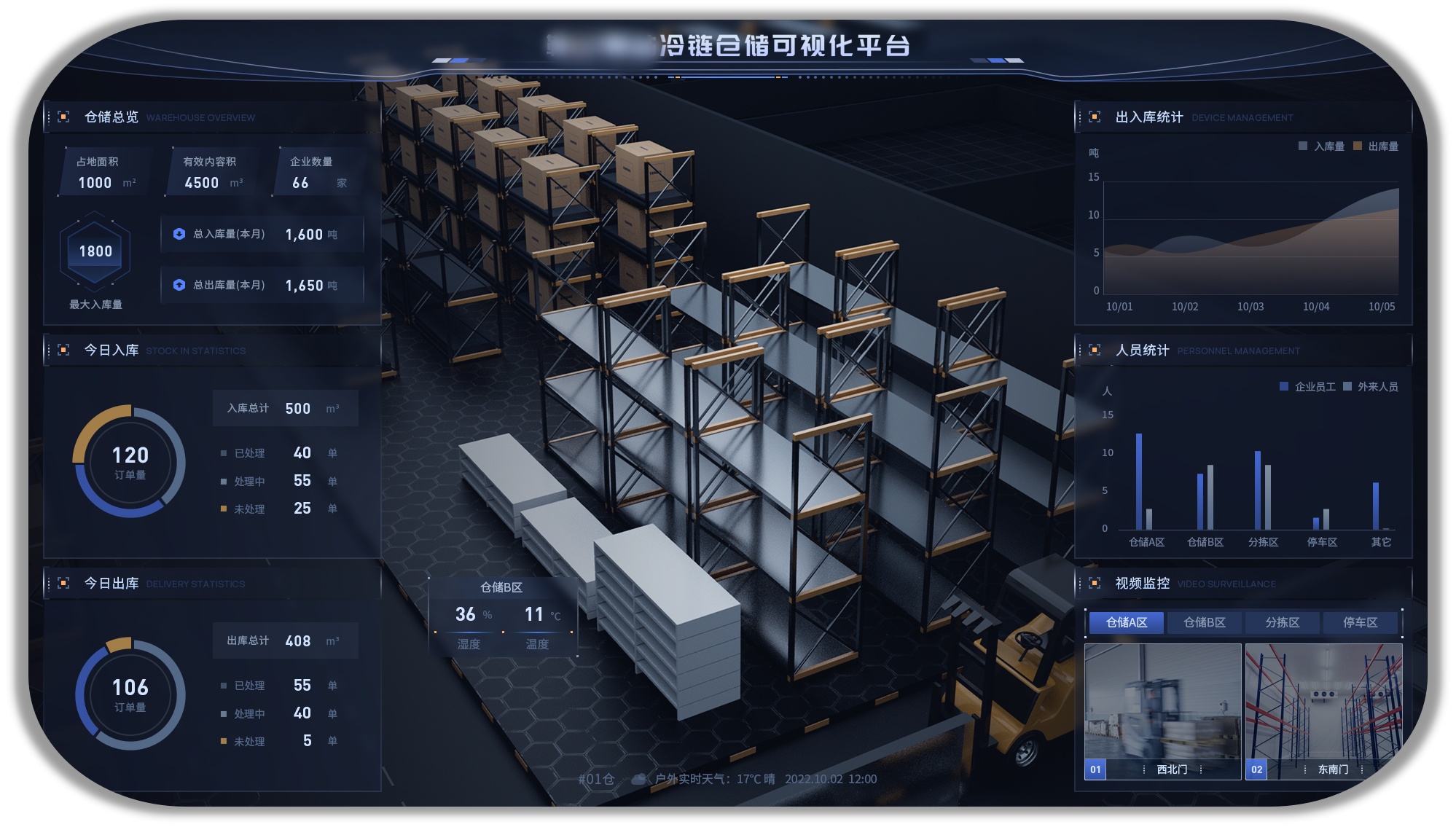Click the 出库总计 408 m³ box
Screen dimensions: 1456x827
click(286, 641)
